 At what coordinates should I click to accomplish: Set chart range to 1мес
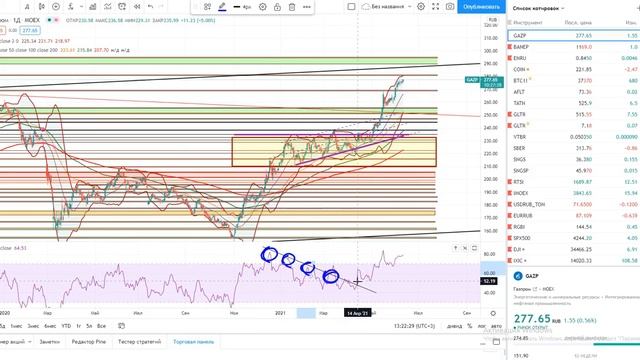coord(16,326)
